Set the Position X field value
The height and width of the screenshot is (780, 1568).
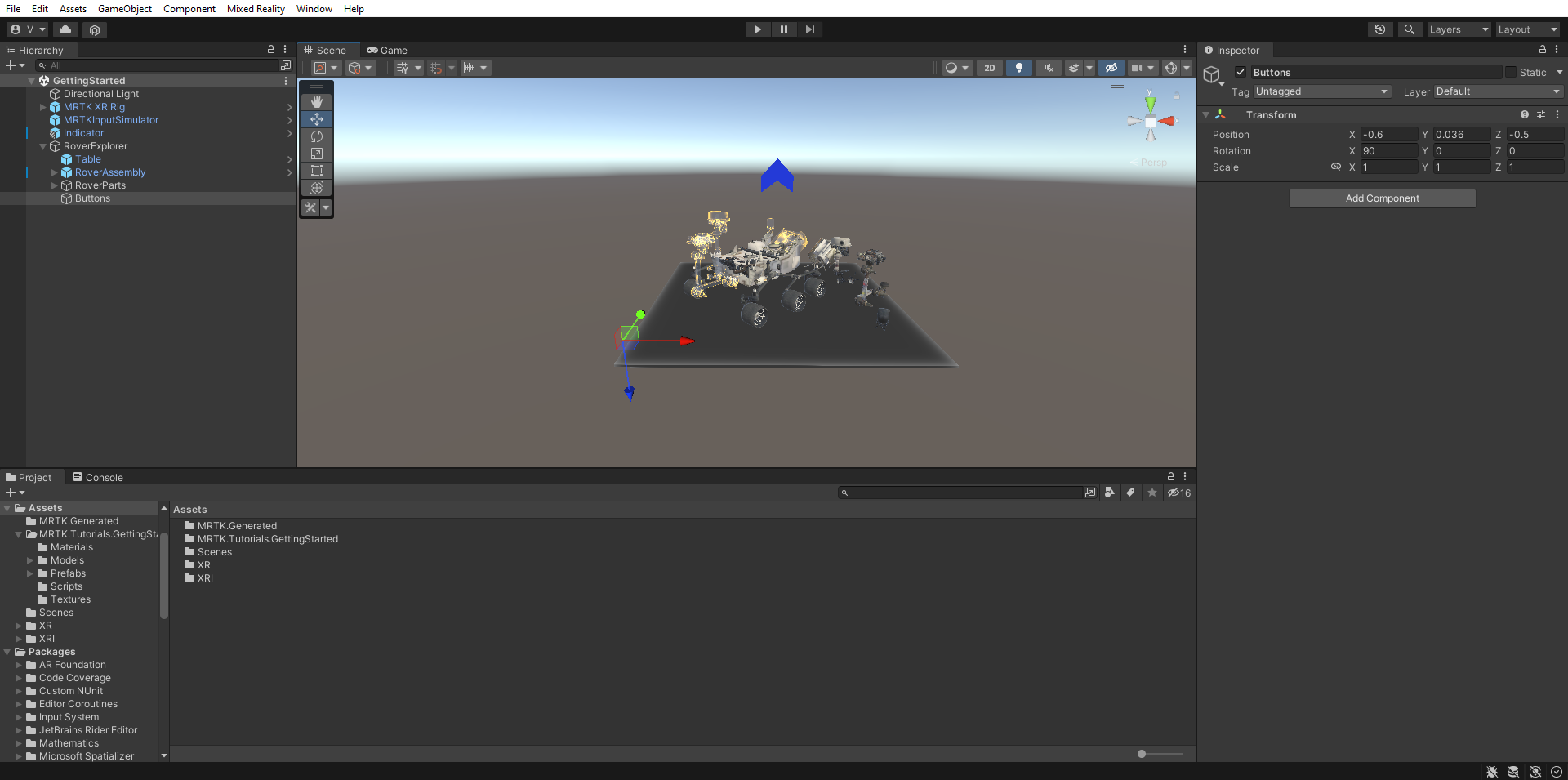[x=1388, y=134]
